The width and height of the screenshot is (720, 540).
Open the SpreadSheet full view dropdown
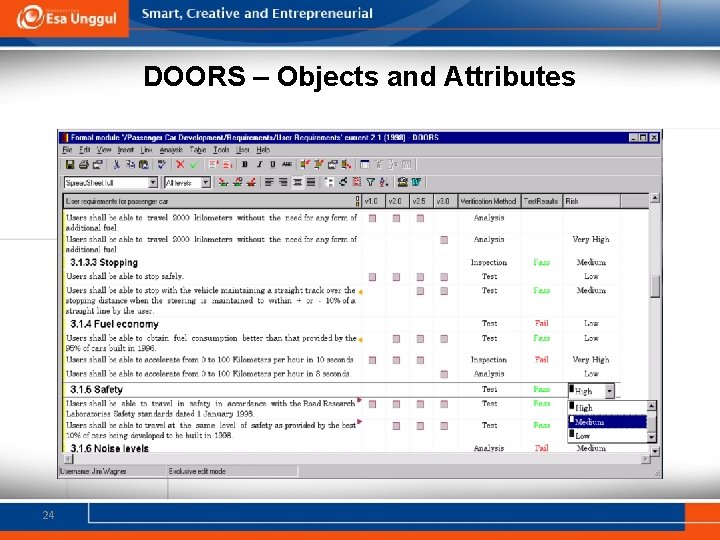click(153, 183)
